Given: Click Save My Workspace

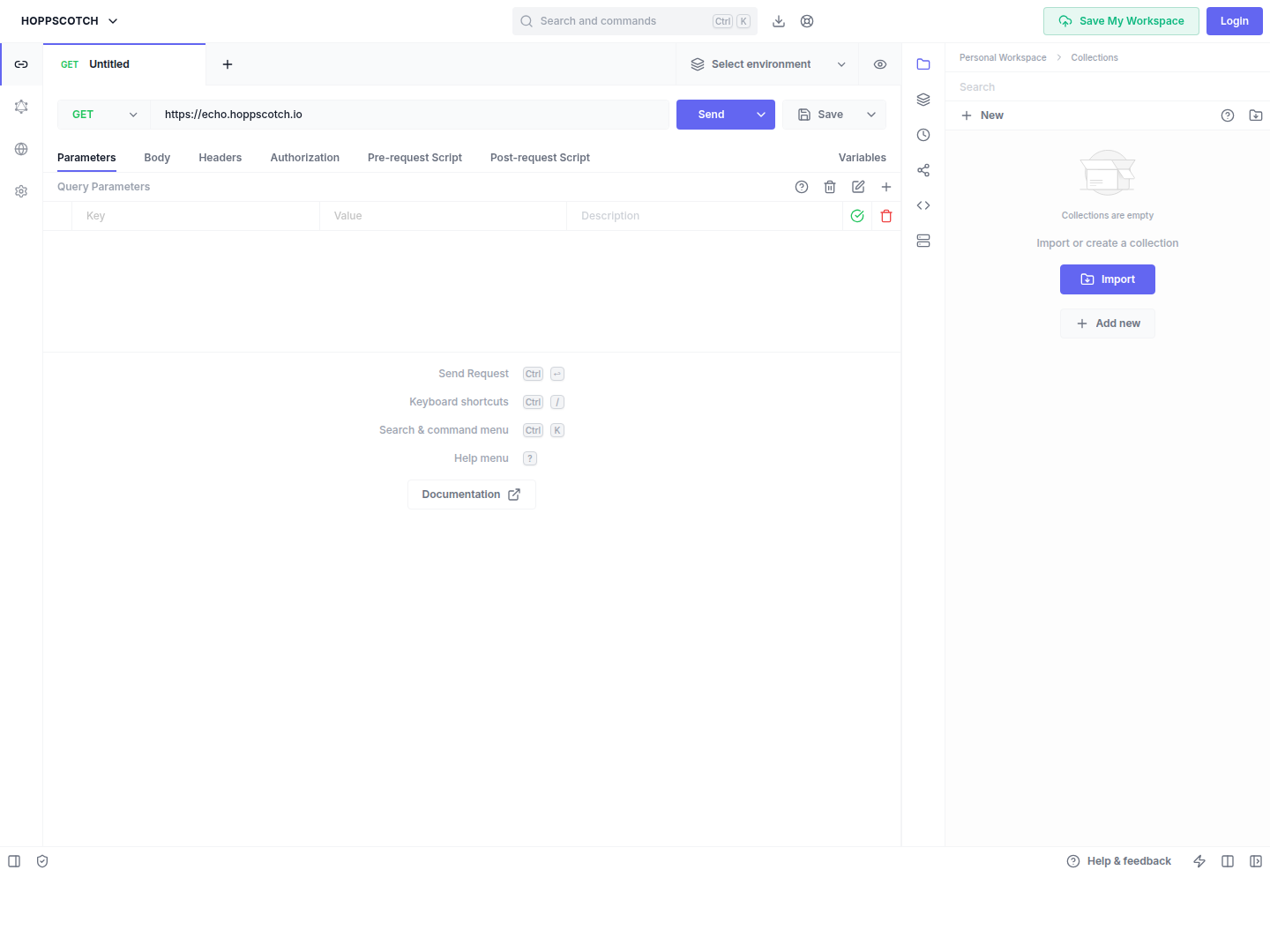Looking at the screenshot, I should [1121, 21].
